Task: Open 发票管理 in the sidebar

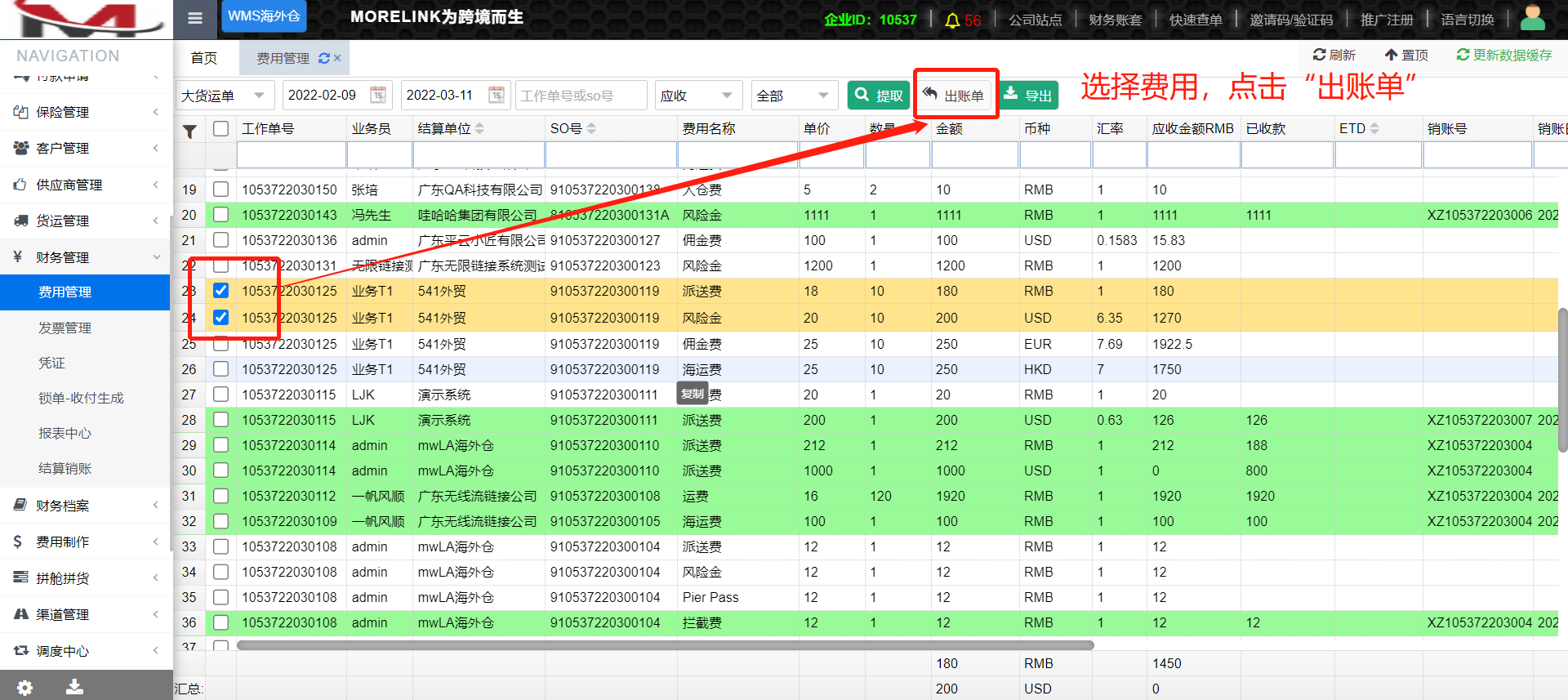Action: point(65,328)
